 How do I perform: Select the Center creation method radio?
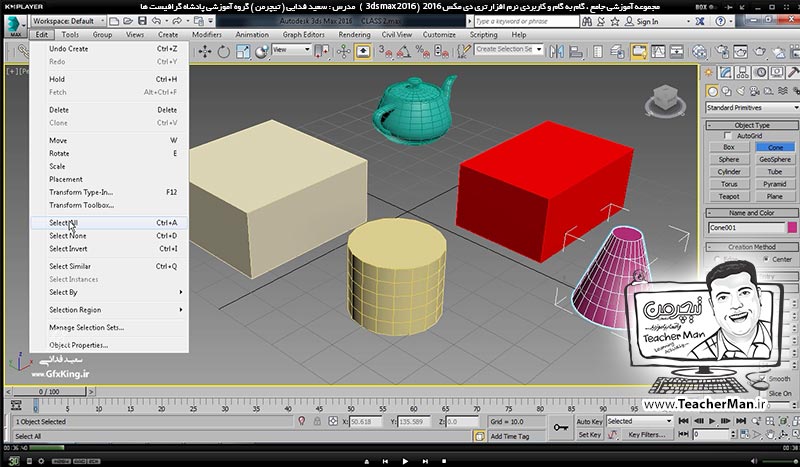pos(766,259)
